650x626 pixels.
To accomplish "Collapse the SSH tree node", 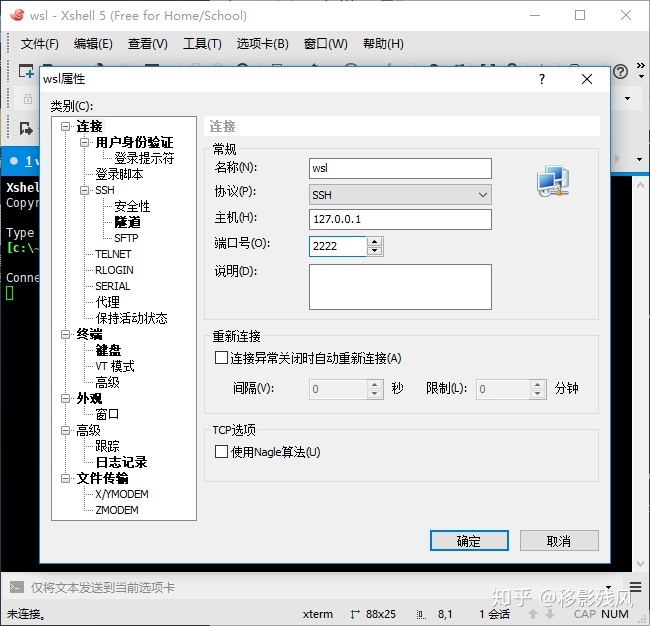I will point(85,190).
